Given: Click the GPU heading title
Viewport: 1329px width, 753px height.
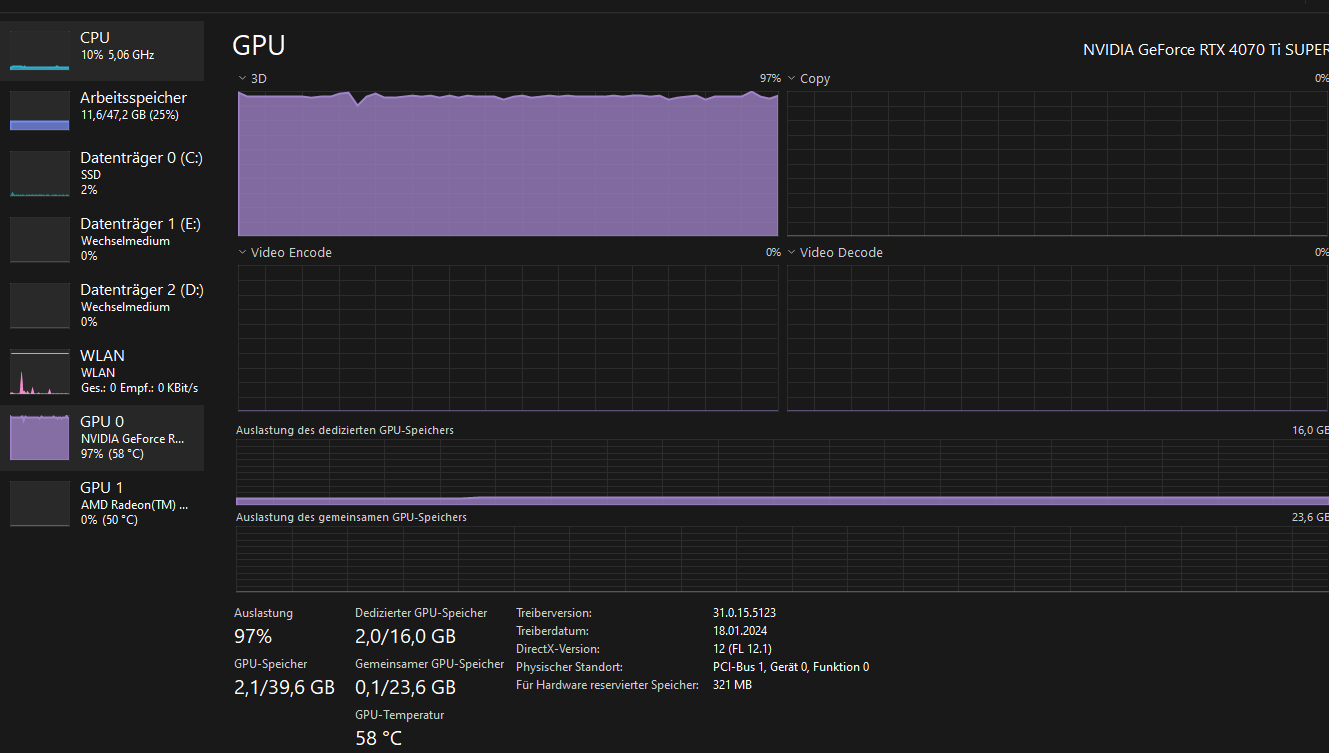Looking at the screenshot, I should click(x=259, y=45).
